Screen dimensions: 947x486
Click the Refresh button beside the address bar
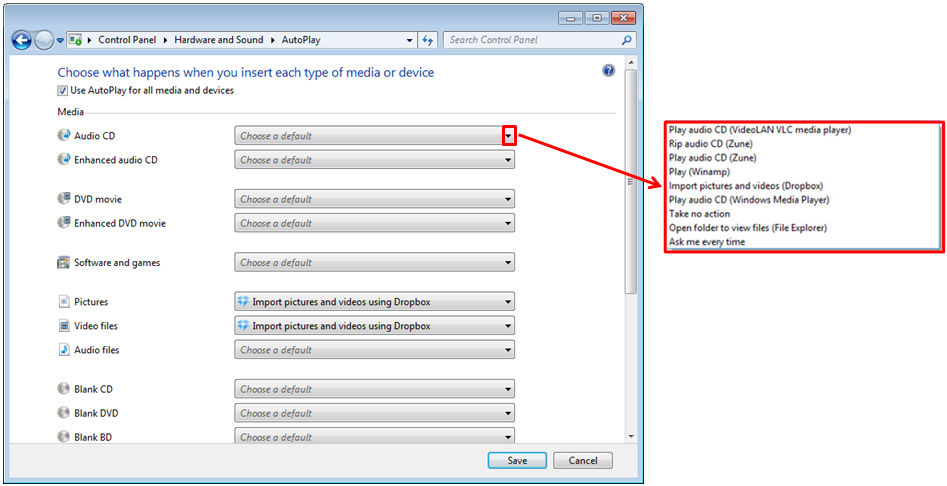[x=428, y=40]
